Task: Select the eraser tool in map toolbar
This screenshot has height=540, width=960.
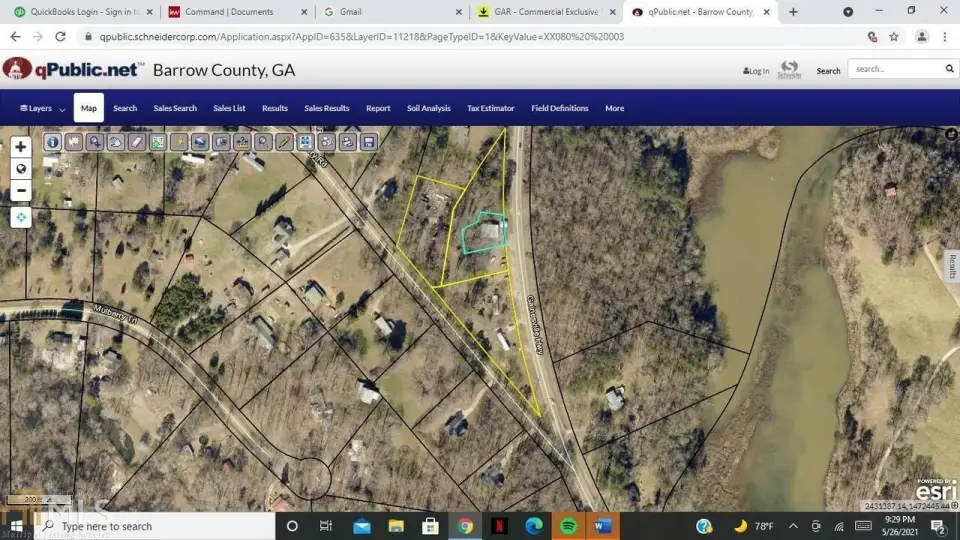Action: click(x=136, y=142)
